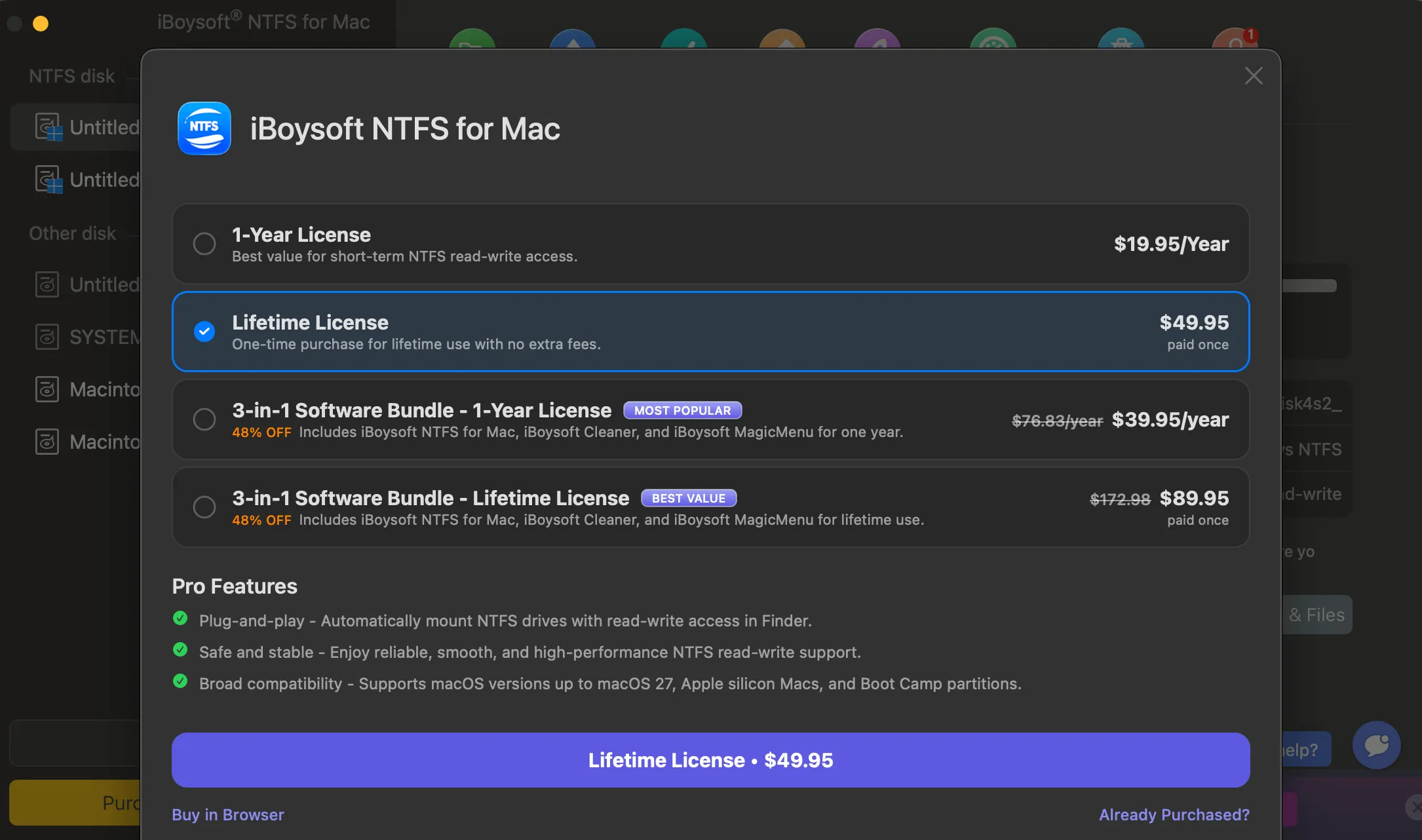Click the 'help?' button in main window
This screenshot has width=1422, height=840.
[x=1306, y=750]
